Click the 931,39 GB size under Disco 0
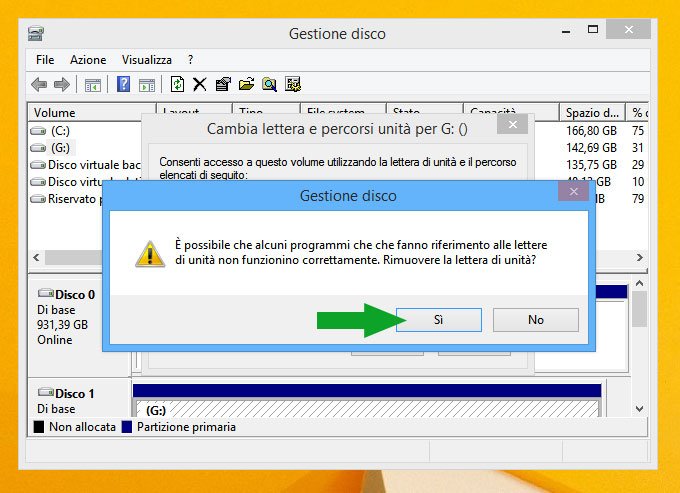 [x=62, y=325]
